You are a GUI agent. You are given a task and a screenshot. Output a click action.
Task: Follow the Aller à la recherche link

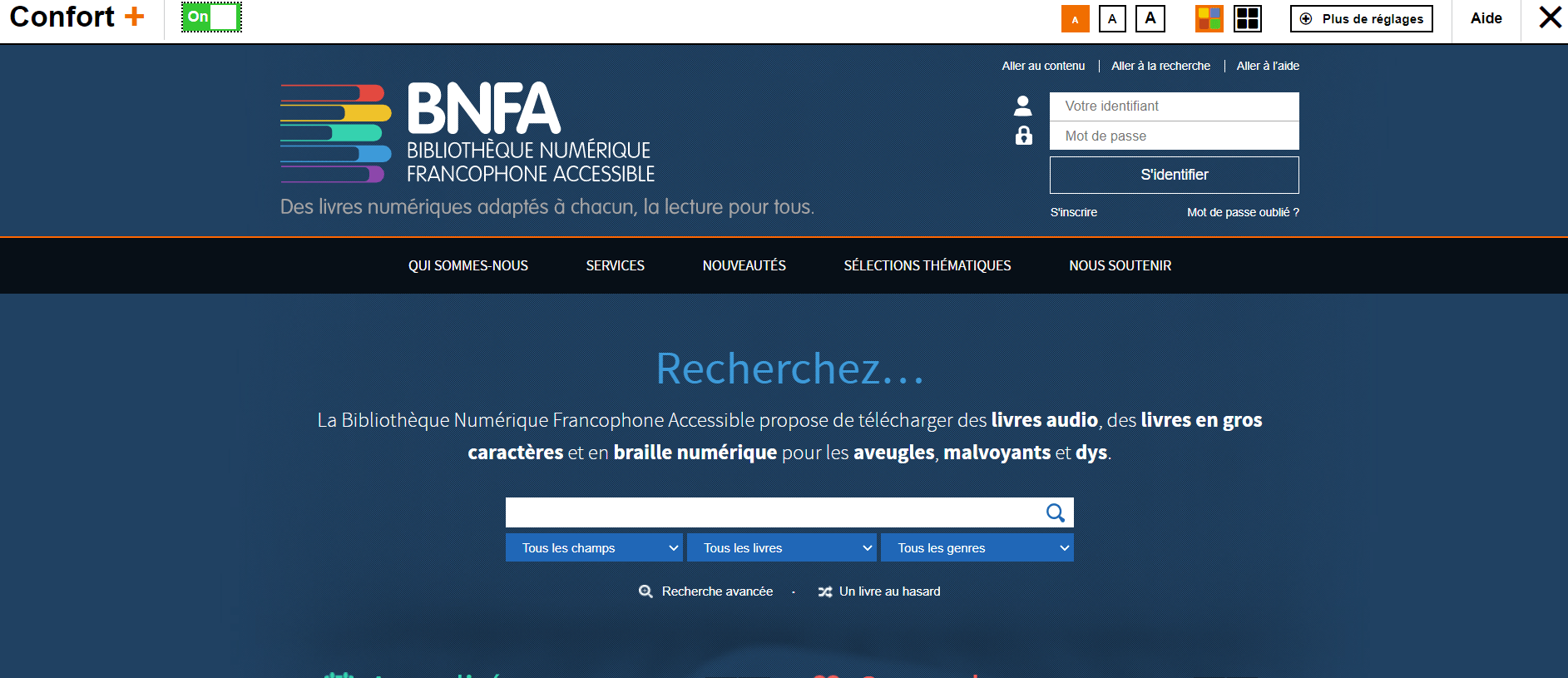click(1161, 66)
